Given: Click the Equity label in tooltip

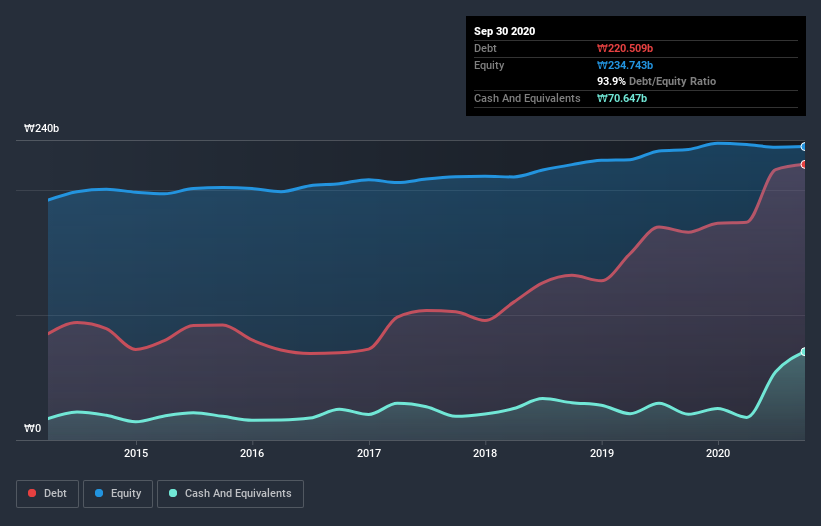Looking at the screenshot, I should (489, 65).
